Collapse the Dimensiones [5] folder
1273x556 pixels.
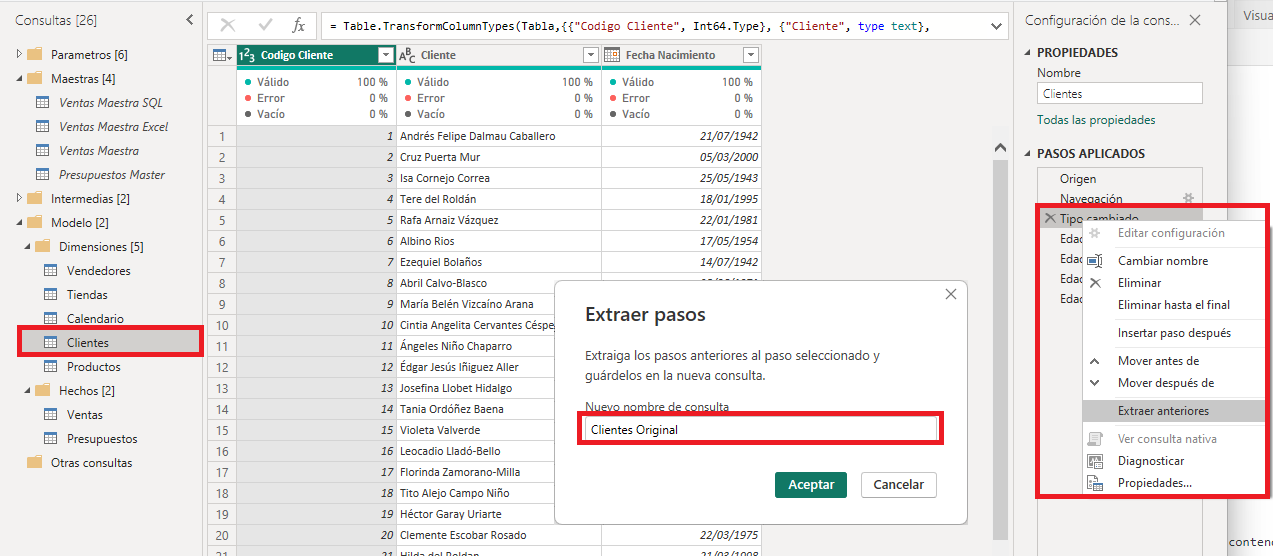[x=27, y=247]
